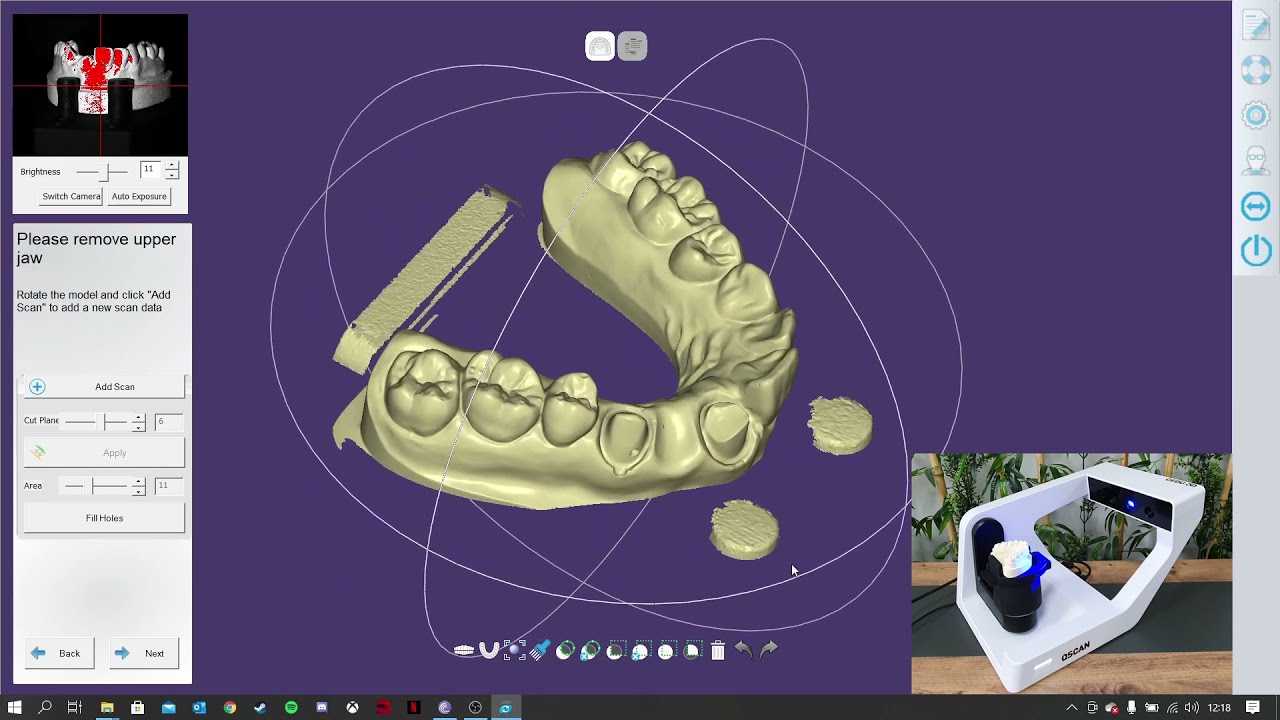Click the 'Please remove upper jaw' text
The width and height of the screenshot is (1280, 720).
pyautogui.click(x=96, y=248)
